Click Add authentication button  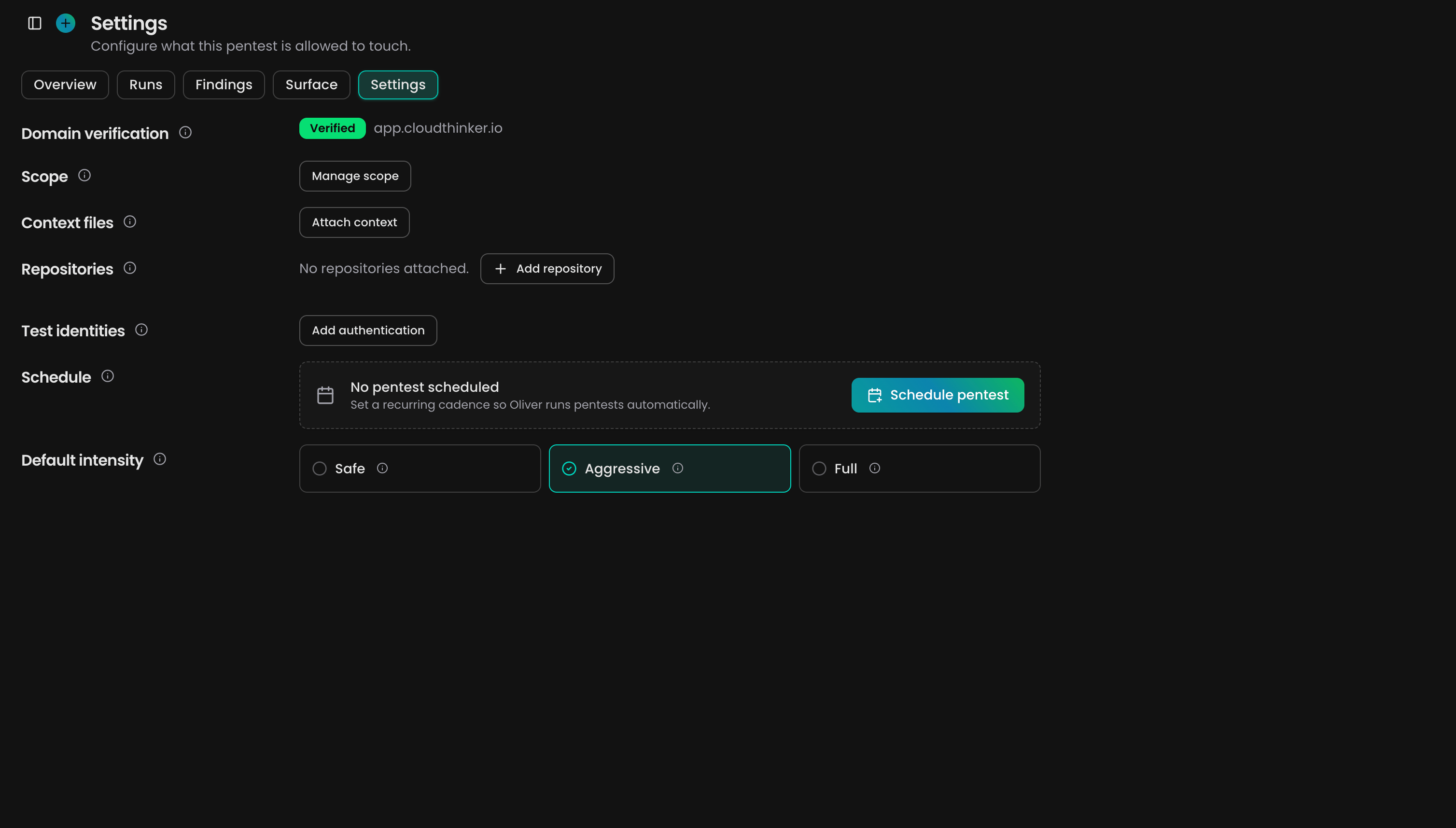368,331
